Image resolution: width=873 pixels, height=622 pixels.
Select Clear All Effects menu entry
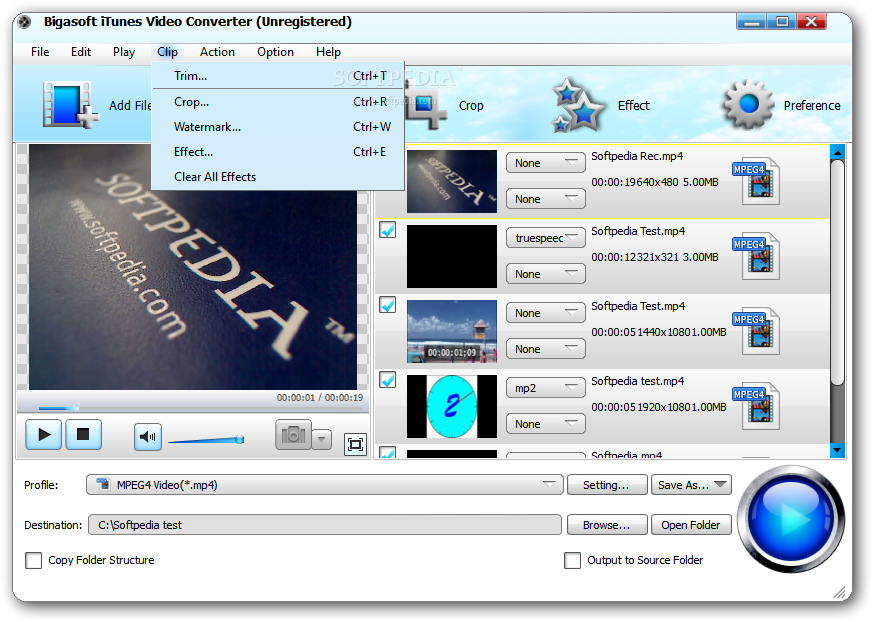pos(278,177)
